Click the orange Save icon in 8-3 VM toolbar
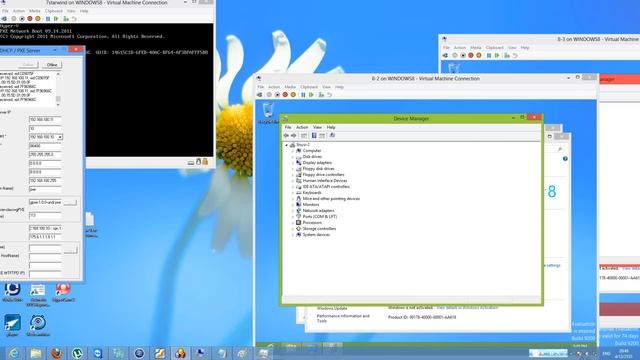Viewport: 640px width, 360px height. point(479,56)
